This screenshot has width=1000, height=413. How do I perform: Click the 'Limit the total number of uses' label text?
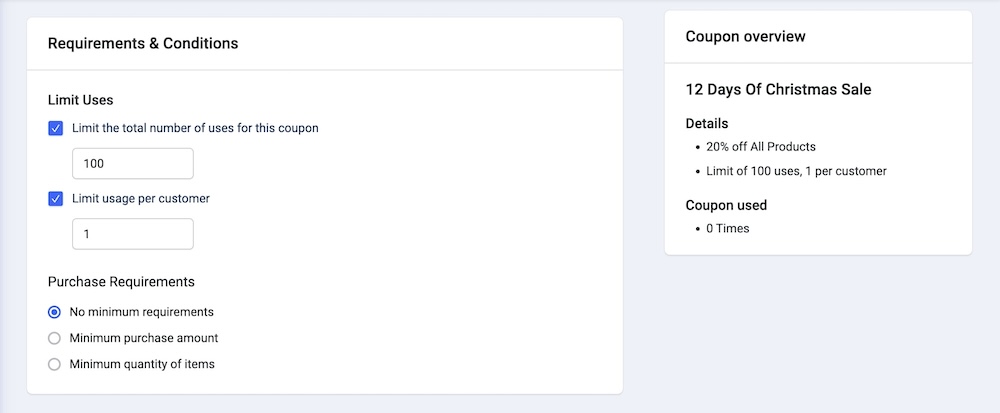(195, 128)
